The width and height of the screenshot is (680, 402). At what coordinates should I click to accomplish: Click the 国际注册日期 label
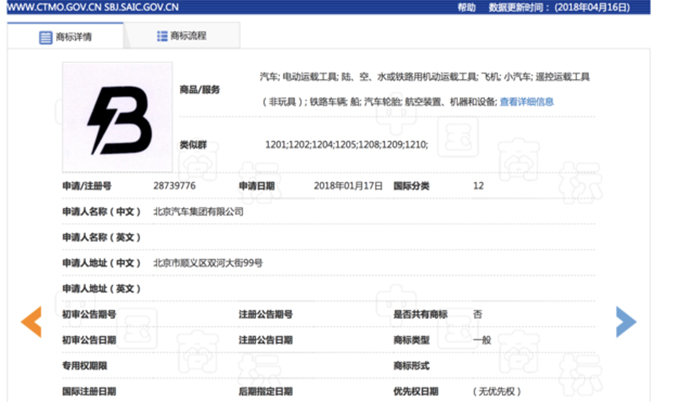point(89,392)
